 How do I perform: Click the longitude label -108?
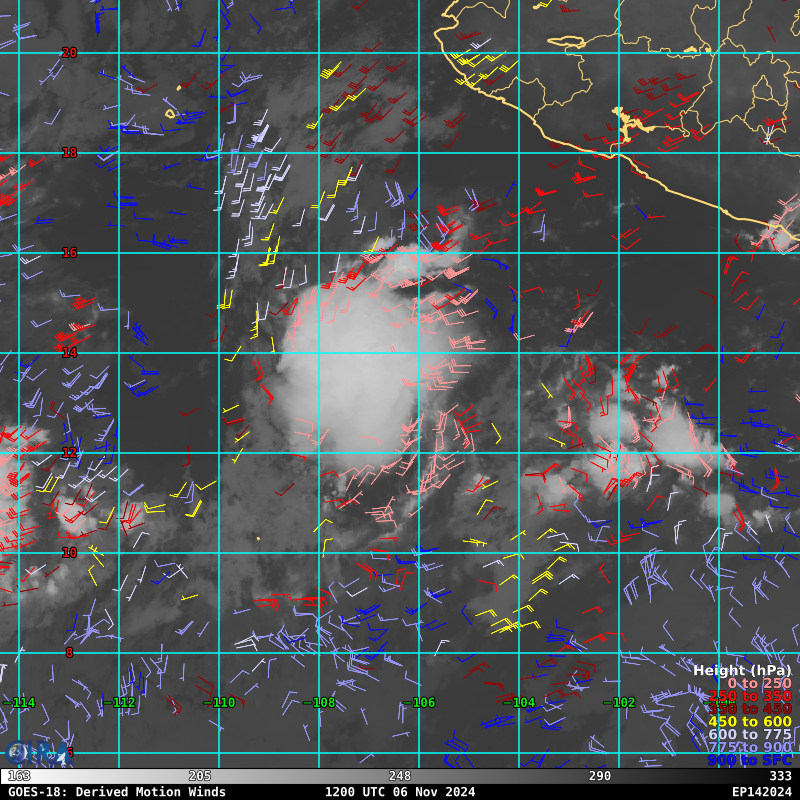tap(319, 703)
